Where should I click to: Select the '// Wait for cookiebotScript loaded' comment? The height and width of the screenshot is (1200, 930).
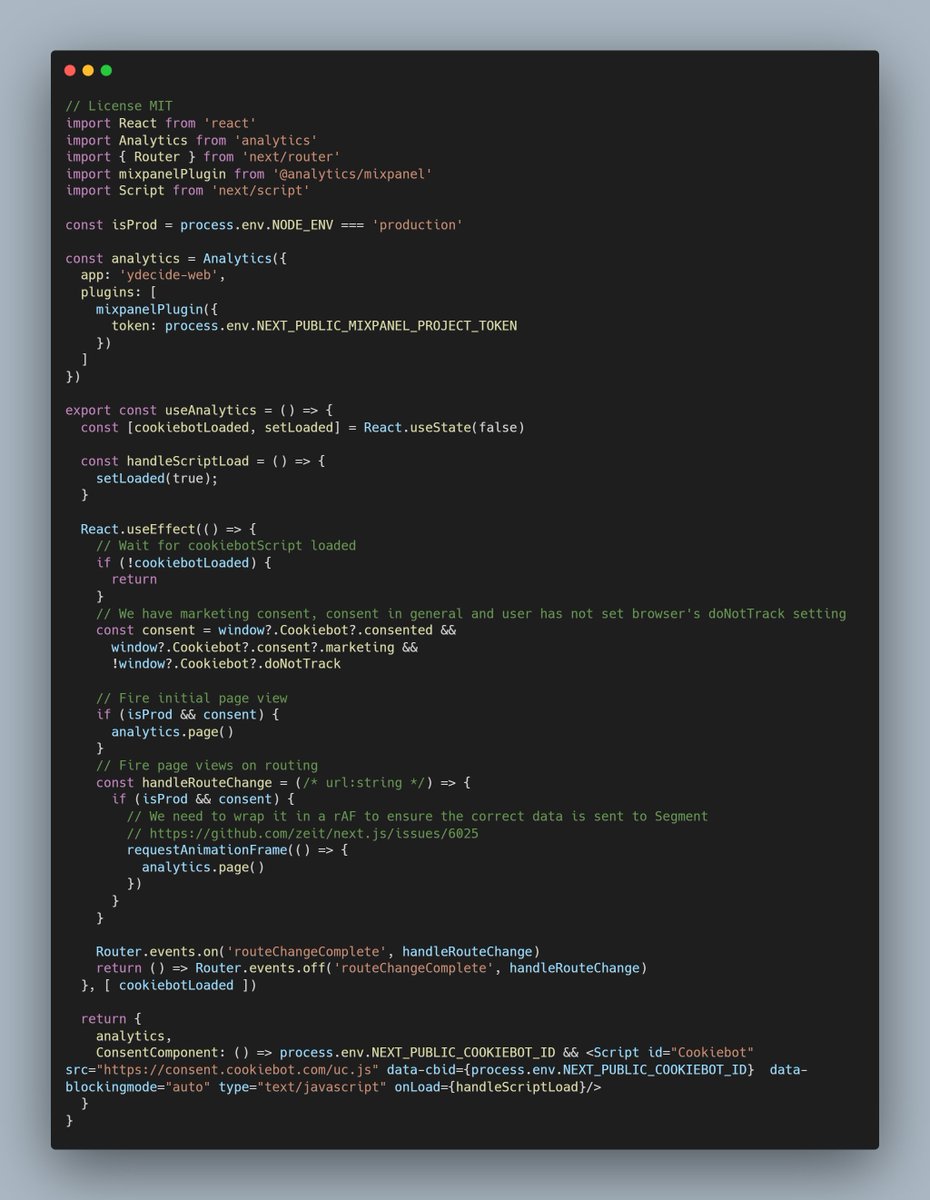tap(226, 545)
